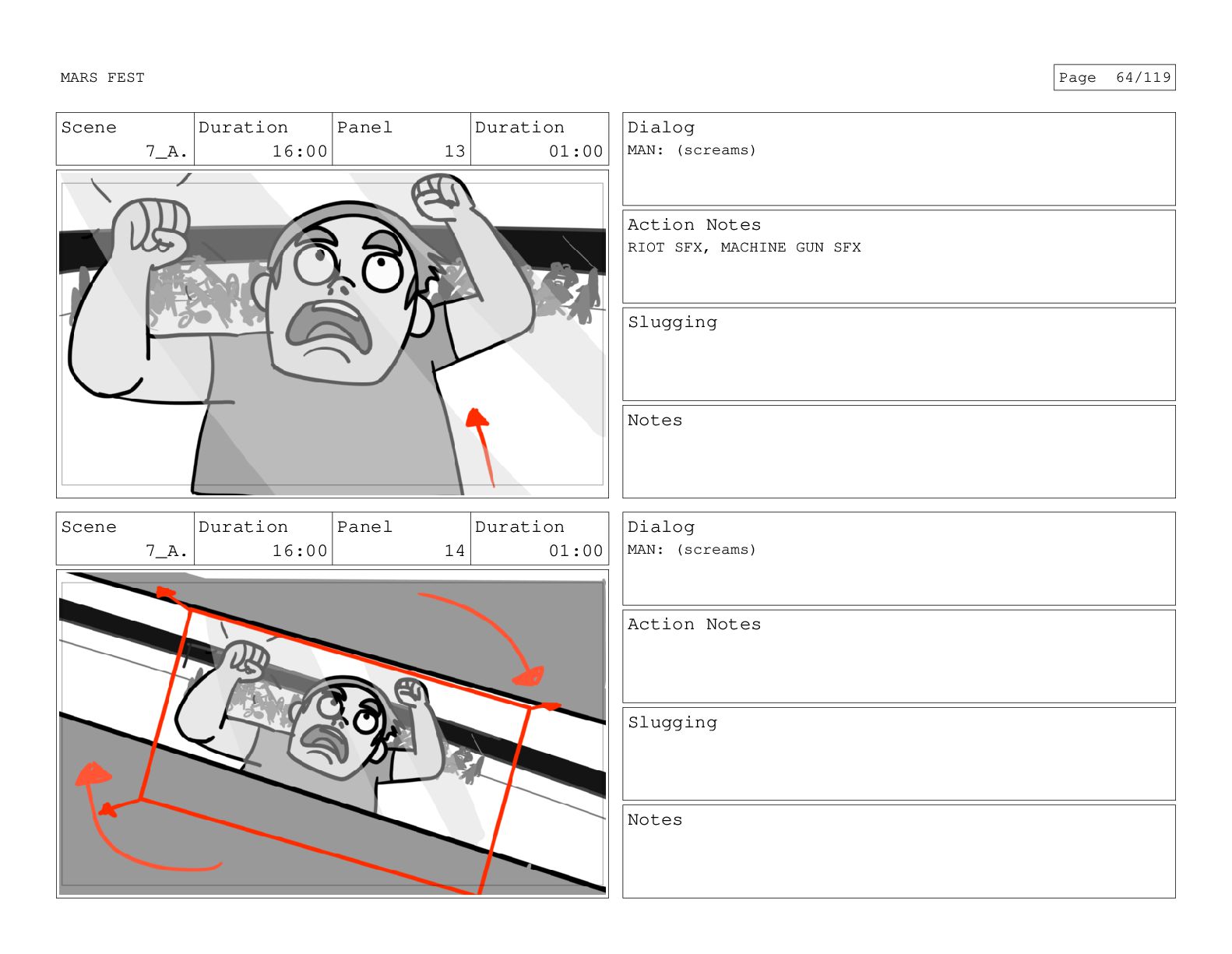Click Panel number 14 cell
This screenshot has width=1232, height=954.
click(x=402, y=539)
